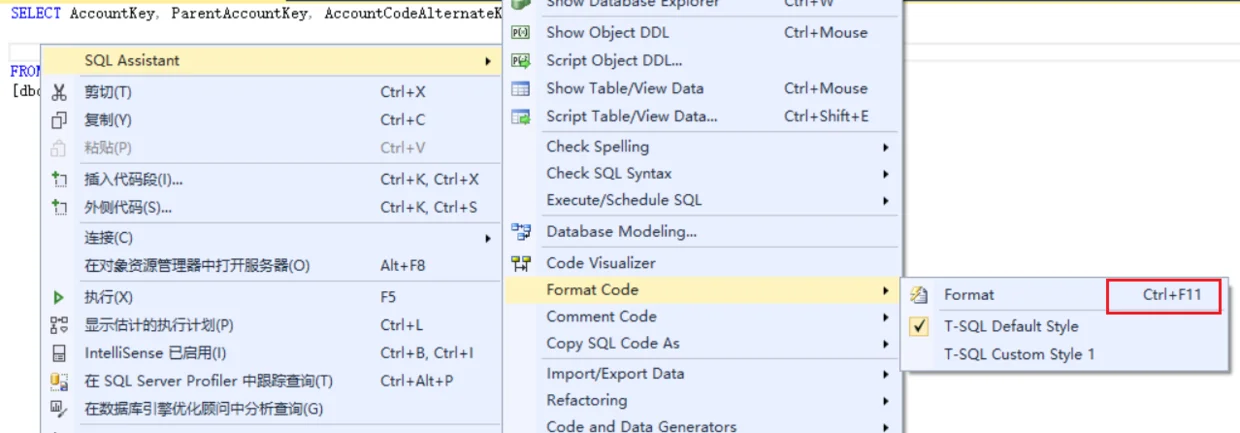Select 显示估计的执行计划(P)
Image resolution: width=1240 pixels, height=433 pixels.
tap(271, 325)
